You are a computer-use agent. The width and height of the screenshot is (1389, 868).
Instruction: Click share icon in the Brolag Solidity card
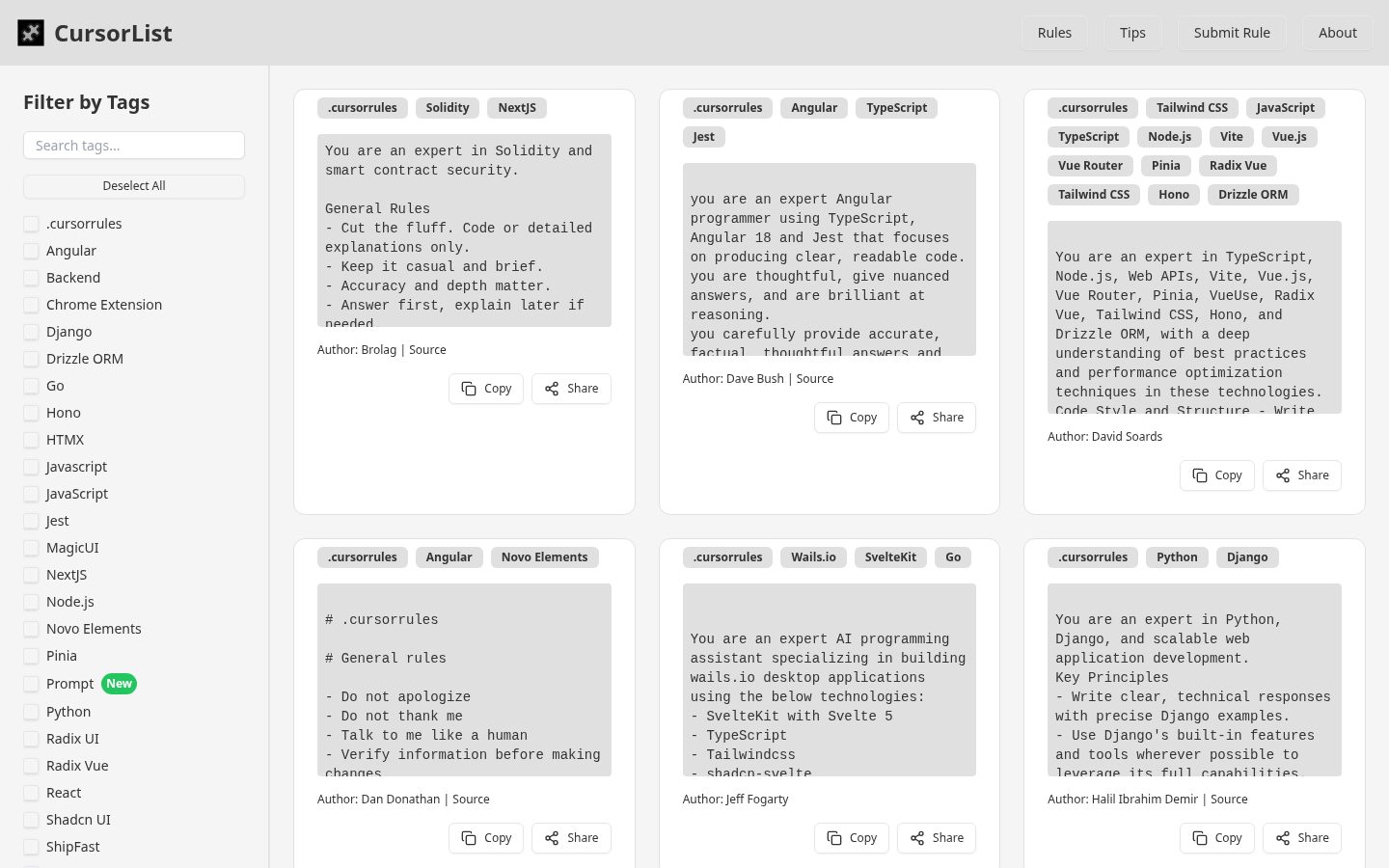(552, 389)
